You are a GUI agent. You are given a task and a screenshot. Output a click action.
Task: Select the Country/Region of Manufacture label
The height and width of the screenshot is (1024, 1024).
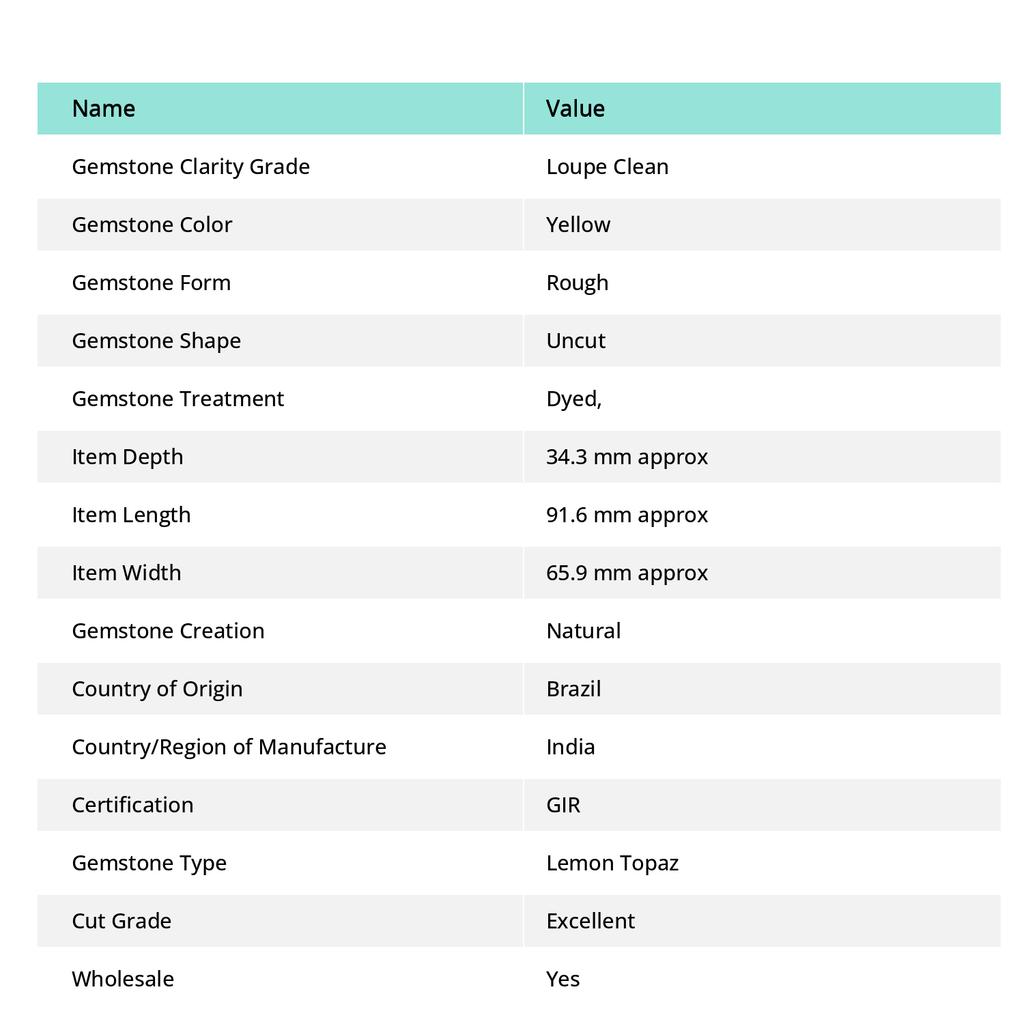point(229,747)
